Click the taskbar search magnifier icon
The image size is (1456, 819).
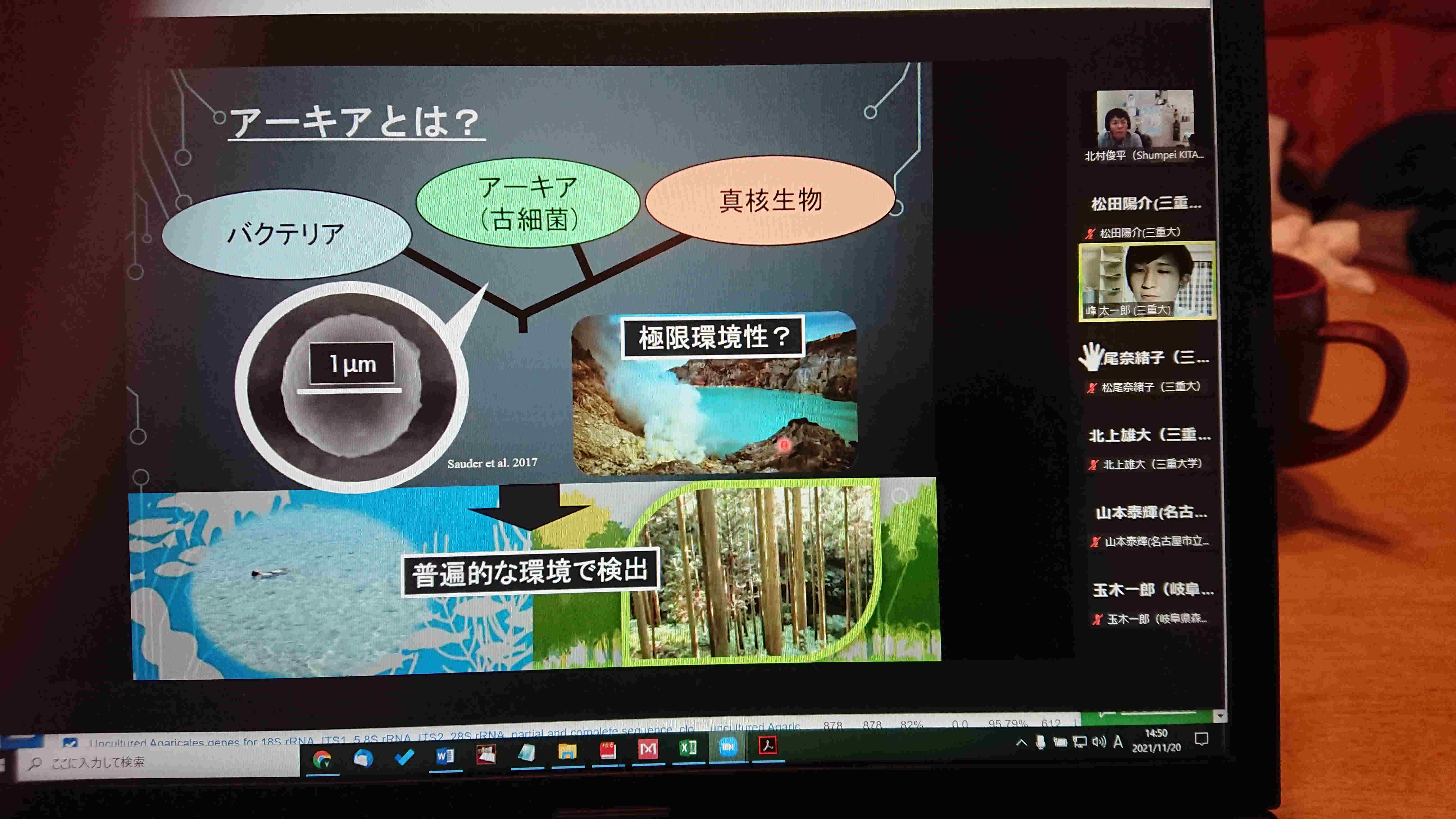[x=35, y=764]
